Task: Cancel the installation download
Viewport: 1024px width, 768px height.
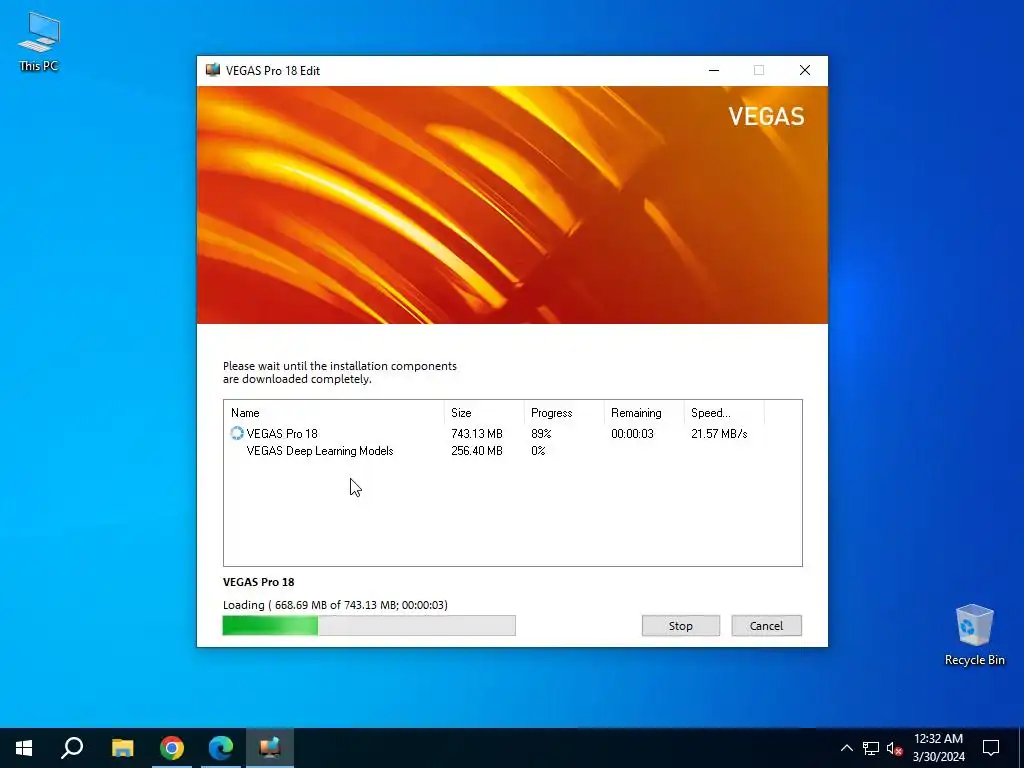Action: pyautogui.click(x=766, y=626)
